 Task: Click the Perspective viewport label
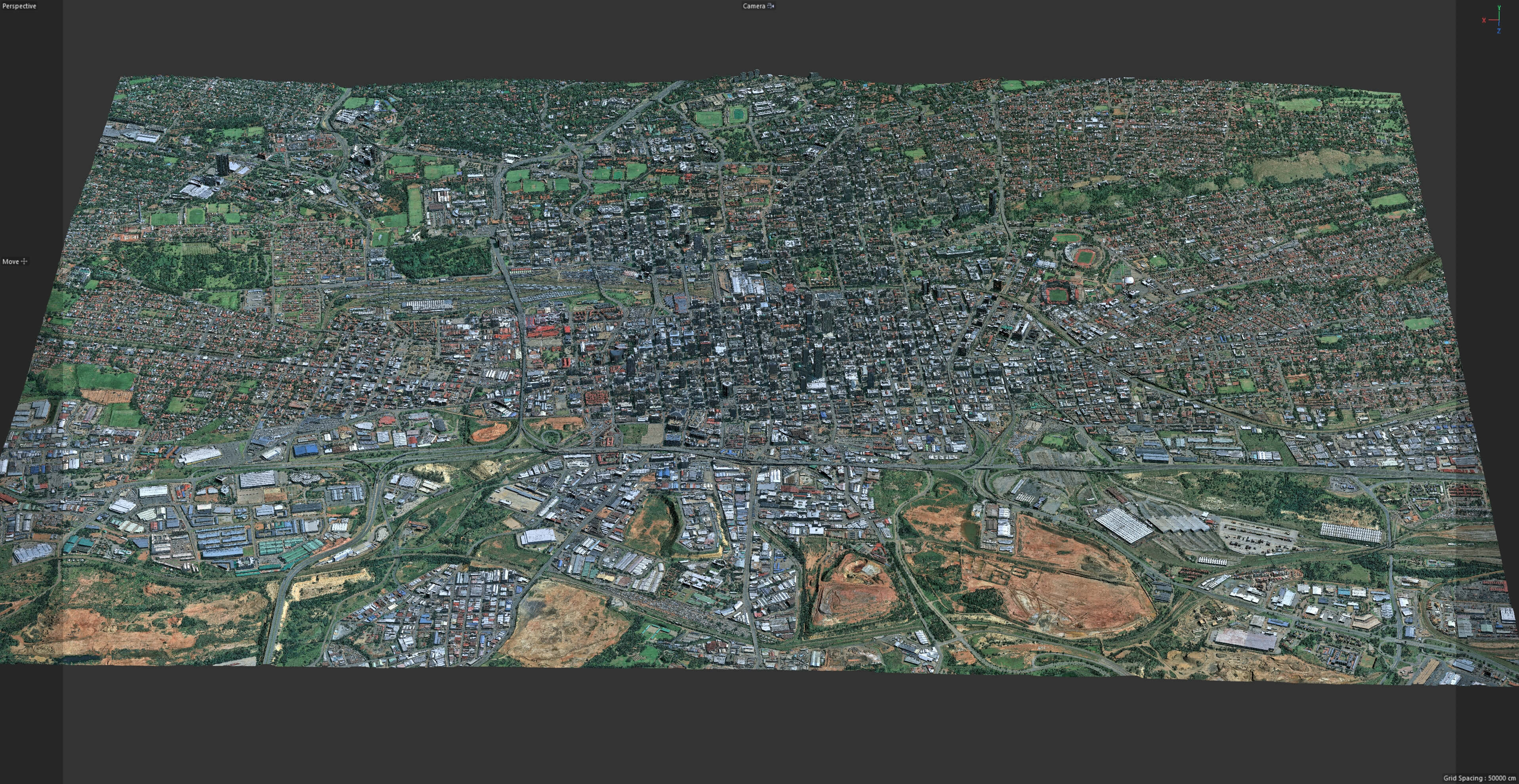point(19,6)
